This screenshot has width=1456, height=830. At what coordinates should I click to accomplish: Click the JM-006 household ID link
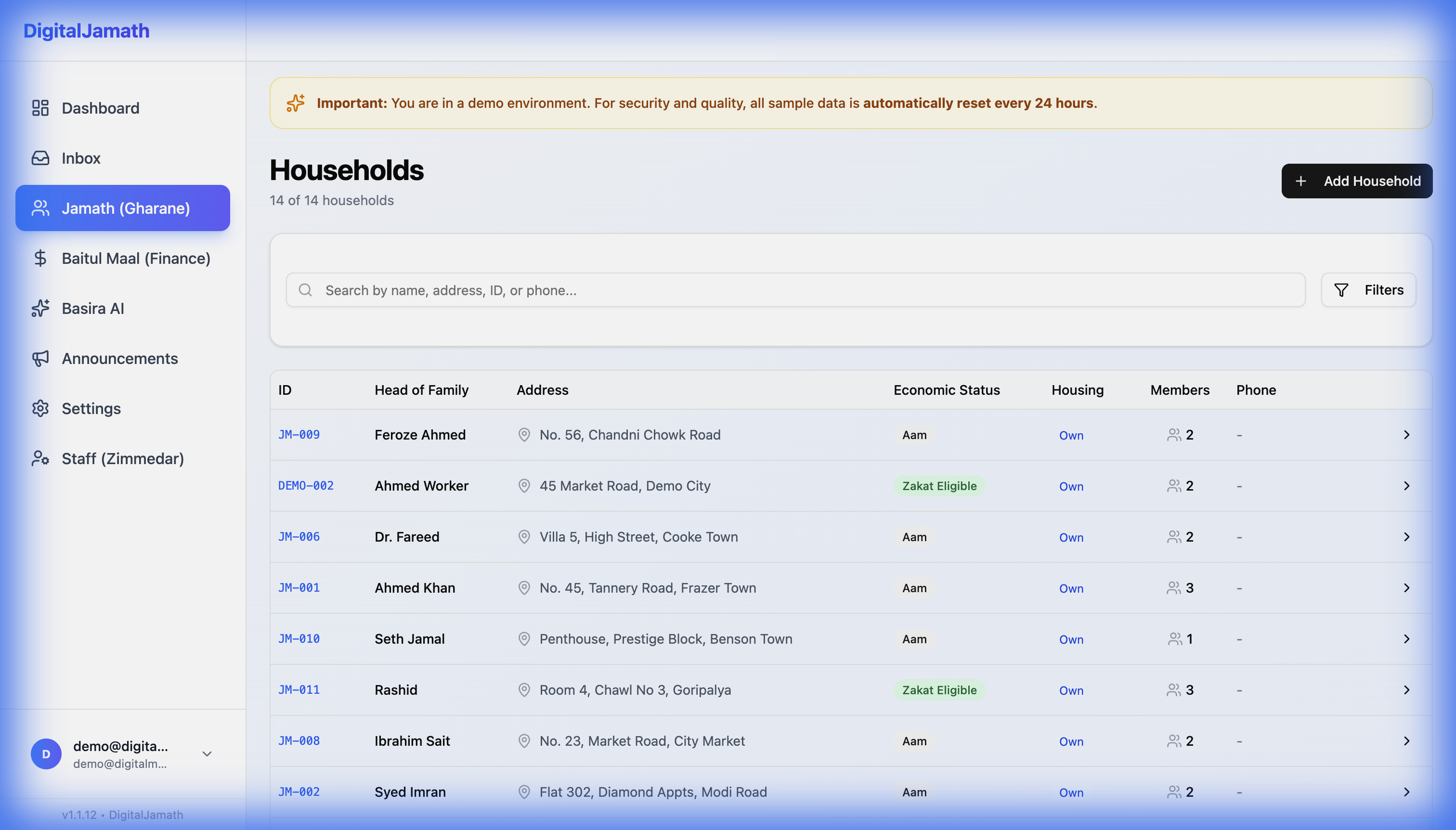(x=299, y=536)
